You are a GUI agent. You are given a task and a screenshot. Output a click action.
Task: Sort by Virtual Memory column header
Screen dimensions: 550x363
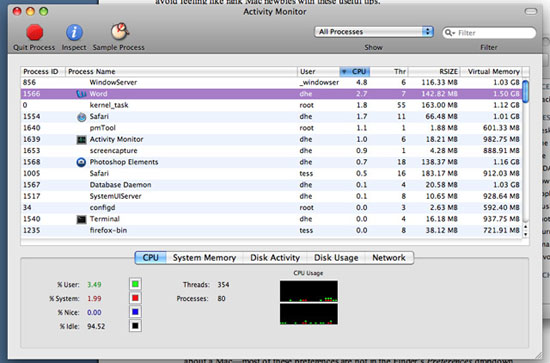pyautogui.click(x=491, y=72)
